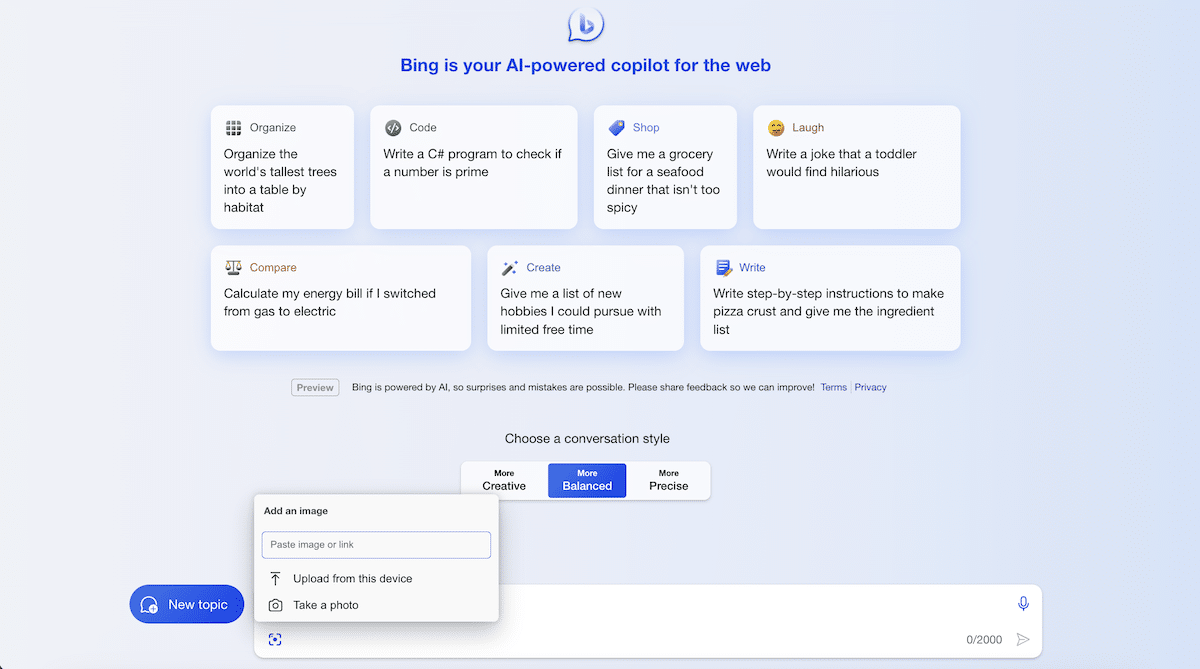Click the microphone voice input icon
The image size is (1200, 669).
click(x=1023, y=604)
